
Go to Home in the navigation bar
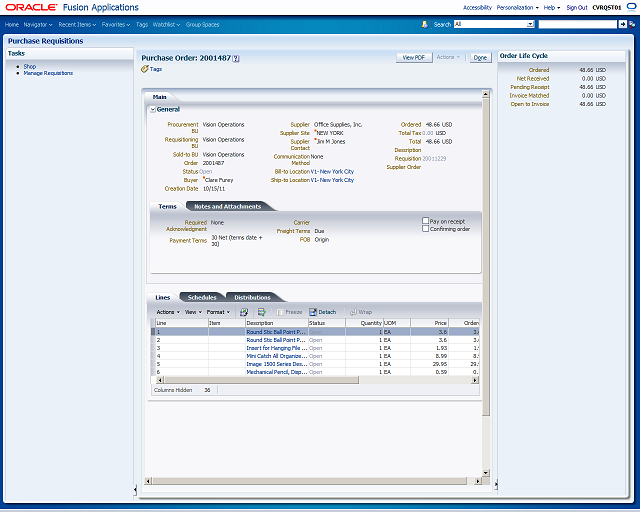pyautogui.click(x=11, y=24)
